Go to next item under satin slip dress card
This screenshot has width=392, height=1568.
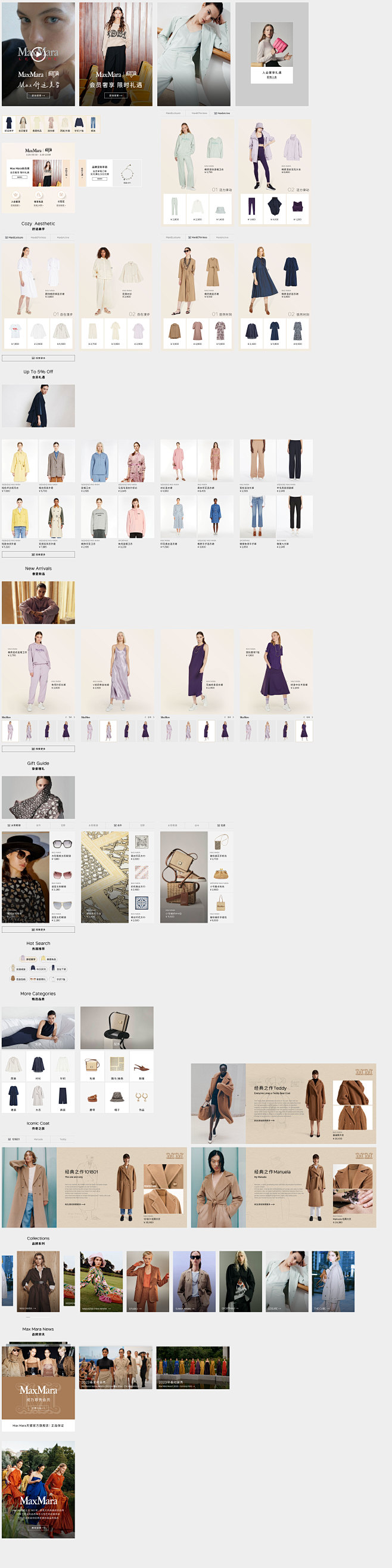click(153, 717)
